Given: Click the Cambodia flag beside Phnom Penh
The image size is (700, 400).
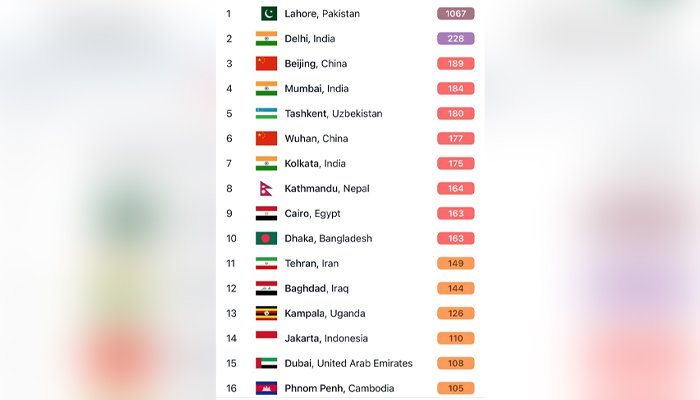Looking at the screenshot, I should pos(266,388).
